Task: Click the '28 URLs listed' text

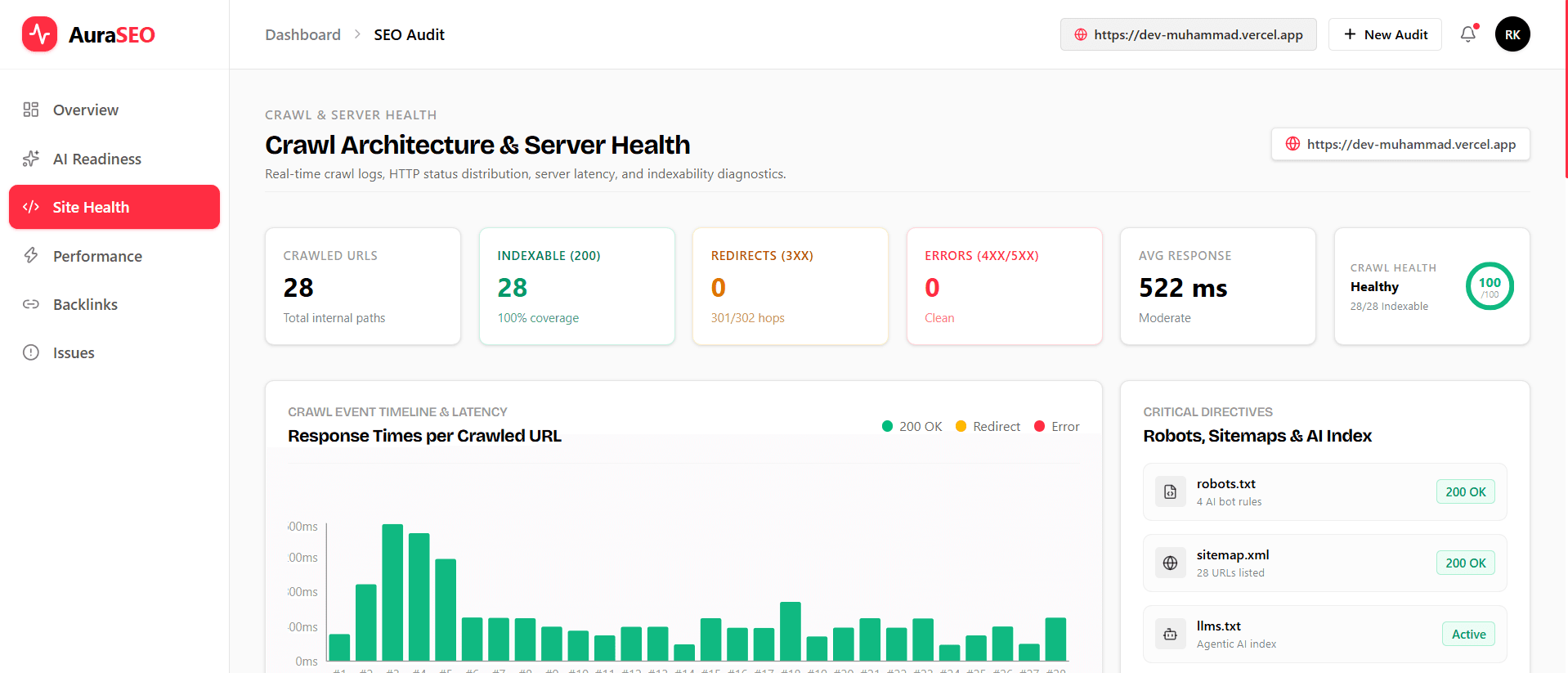Action: click(x=1230, y=573)
